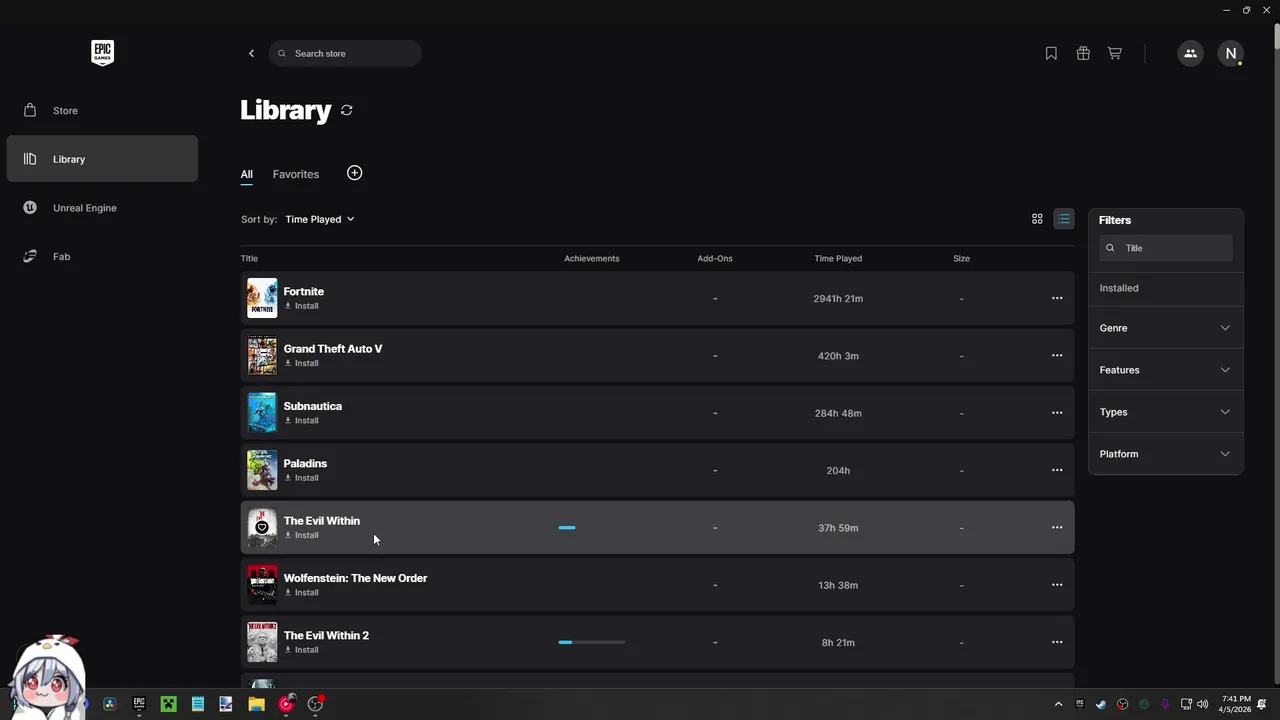The image size is (1280, 720).
Task: Open the Sort by Time Played dropdown
Action: click(320, 219)
